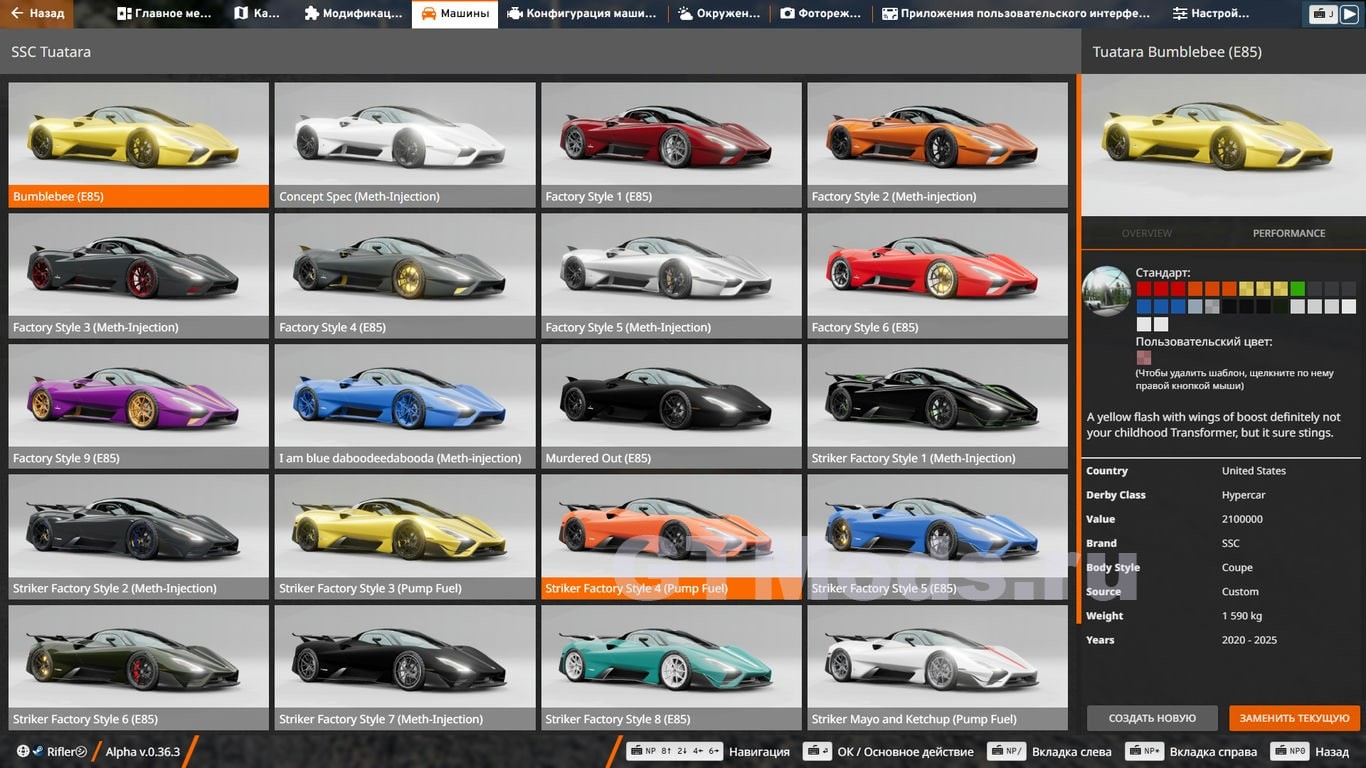The width and height of the screenshot is (1366, 768).
Task: Select Striker Factory Style 1 (Meth-Injection)
Action: (x=937, y=406)
